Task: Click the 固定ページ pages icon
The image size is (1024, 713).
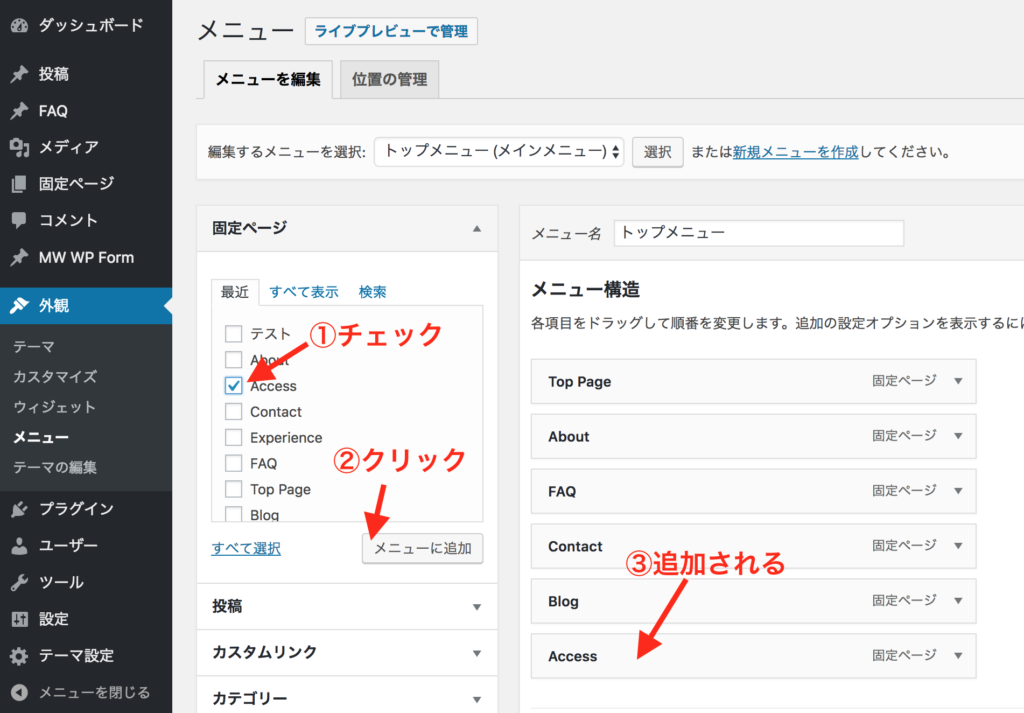Action: pyautogui.click(x=19, y=184)
